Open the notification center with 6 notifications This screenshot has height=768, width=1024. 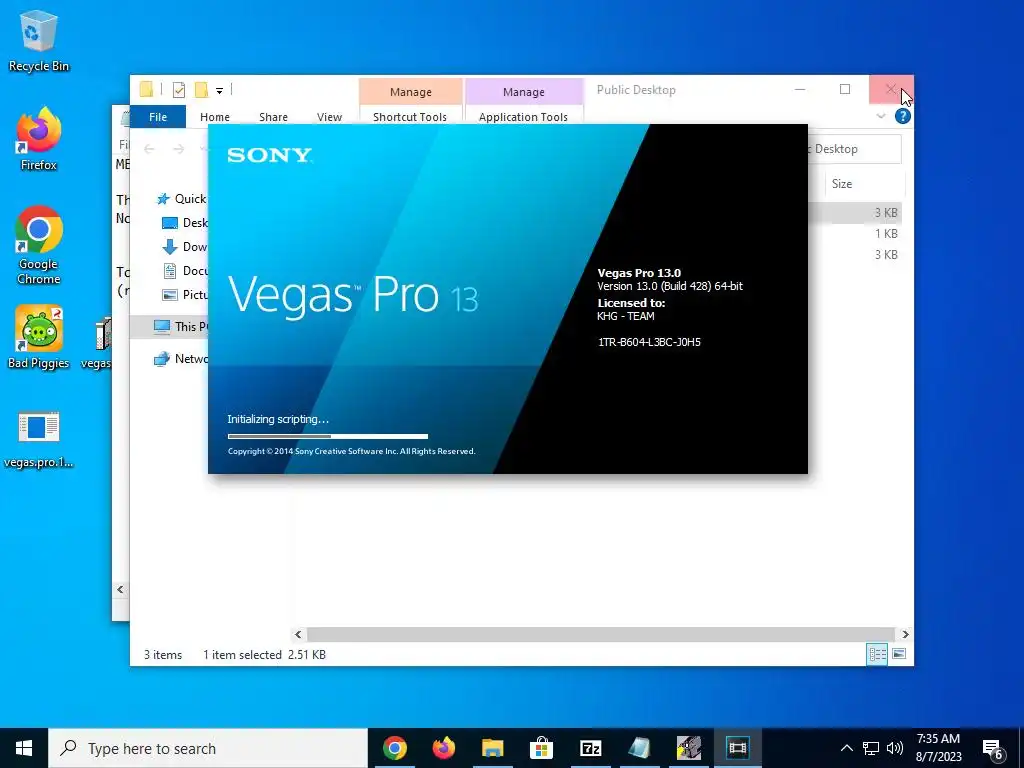[993, 750]
